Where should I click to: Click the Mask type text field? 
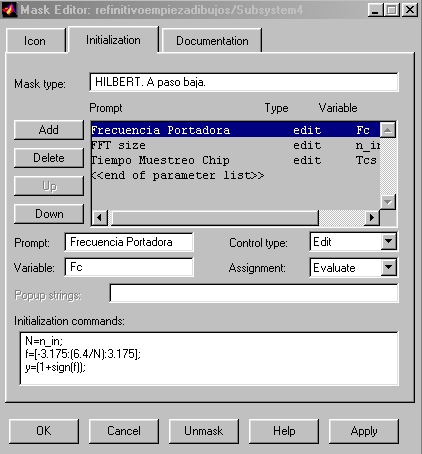(244, 82)
